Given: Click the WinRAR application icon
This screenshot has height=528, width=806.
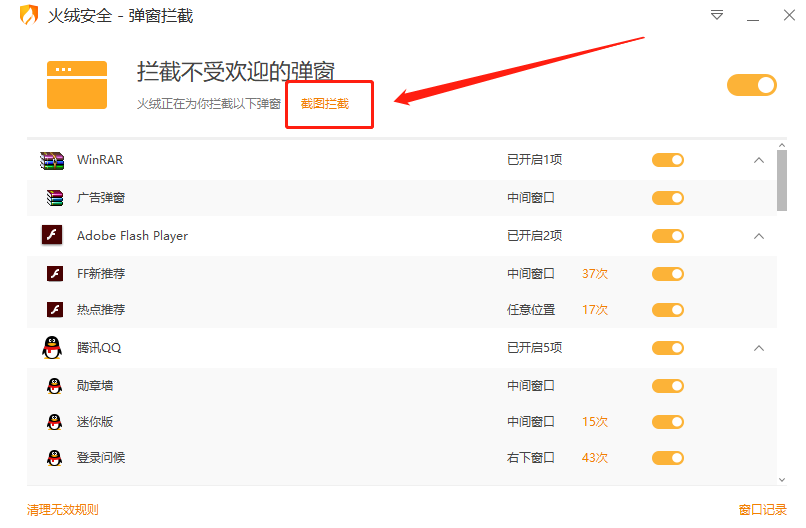Looking at the screenshot, I should tap(52, 160).
